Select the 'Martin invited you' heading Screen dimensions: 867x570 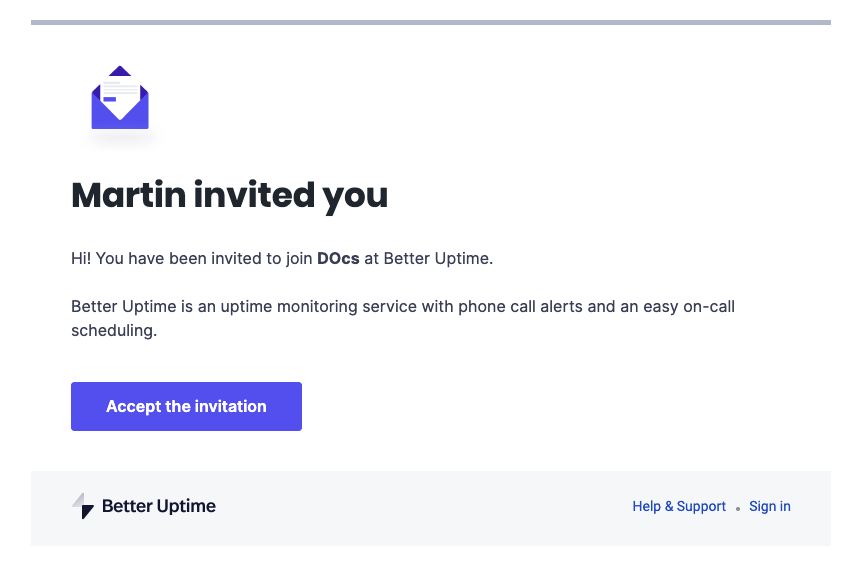pos(229,196)
